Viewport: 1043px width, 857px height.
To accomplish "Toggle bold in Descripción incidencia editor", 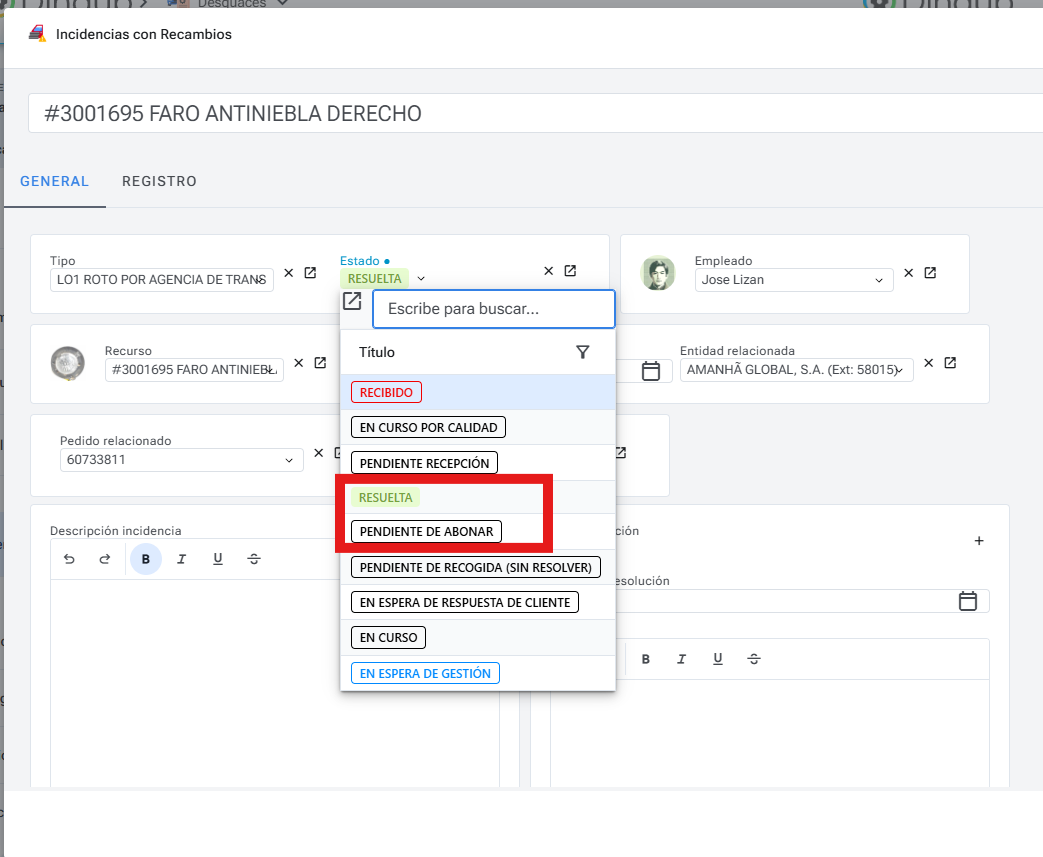I will 146,559.
